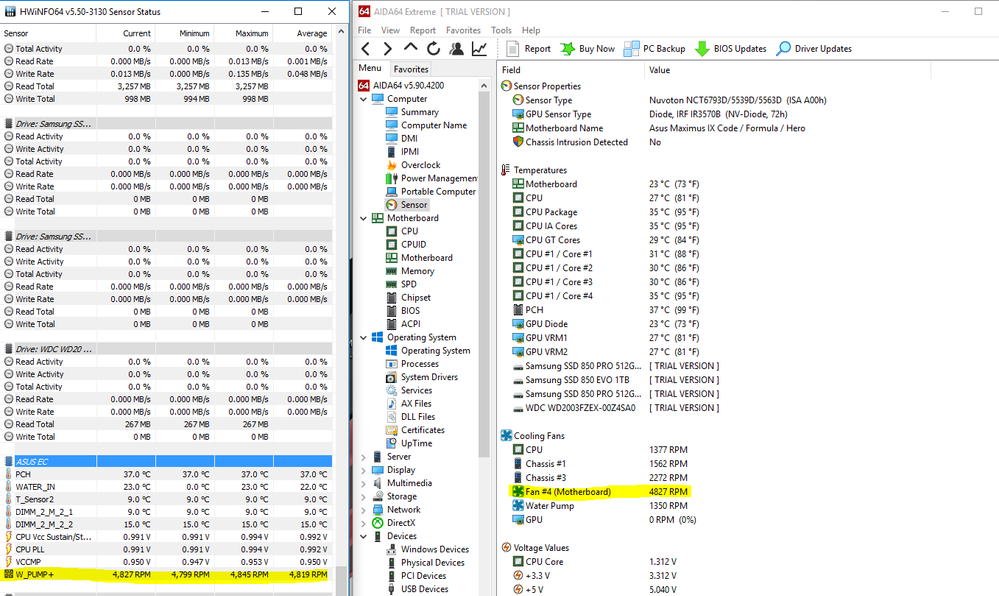Screen dimensions: 999x596
Task: Select the CPU Package temperature row
Action: [x=605, y=212]
